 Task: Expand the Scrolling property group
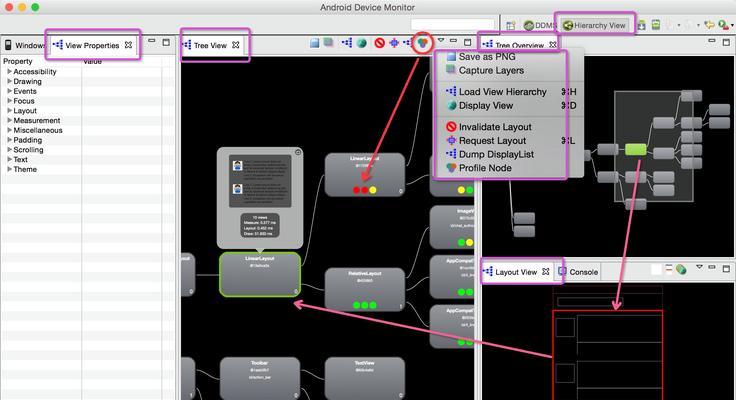pyautogui.click(x=9, y=150)
